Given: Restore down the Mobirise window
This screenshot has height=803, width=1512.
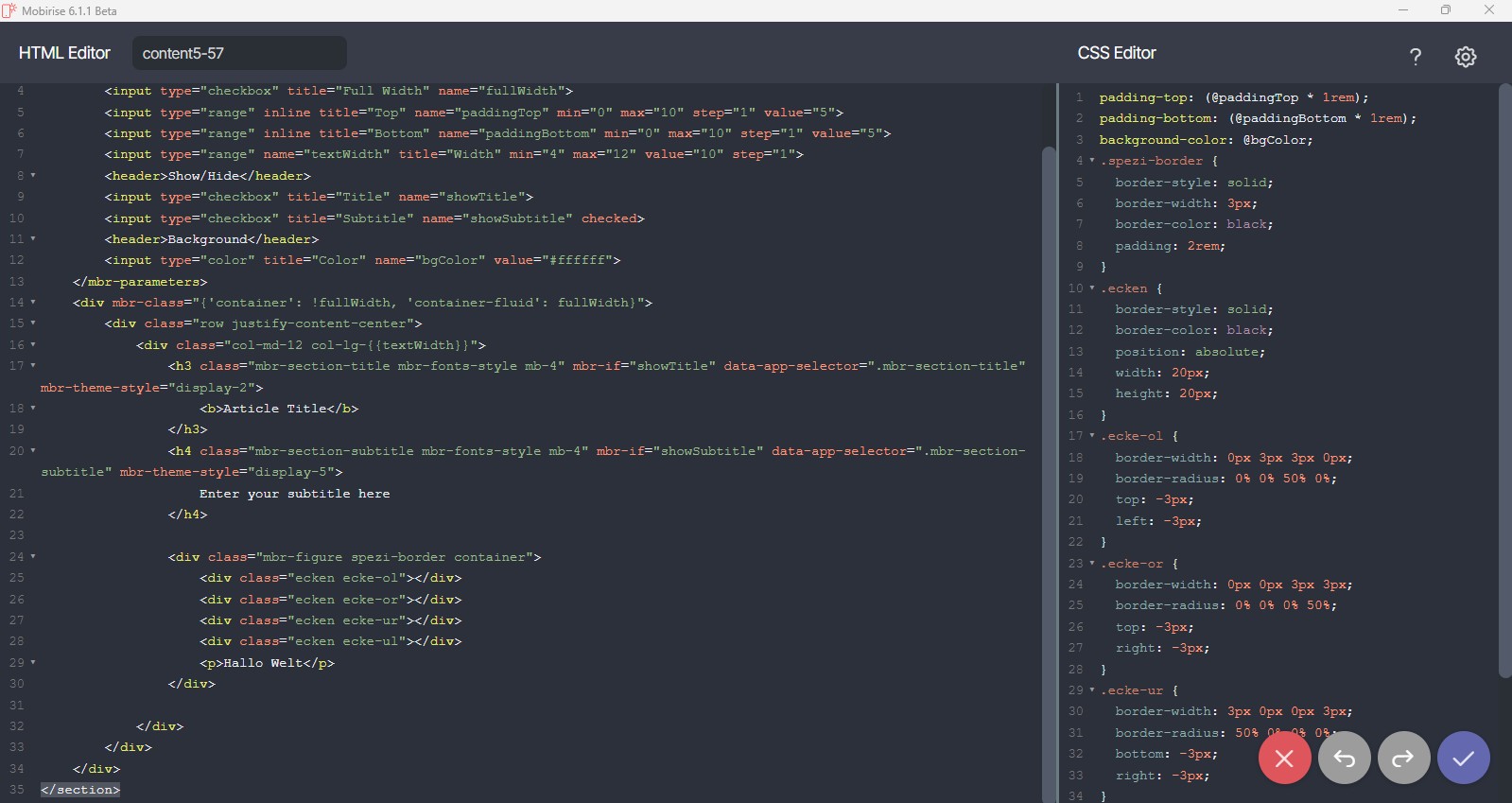Looking at the screenshot, I should click(1445, 10).
